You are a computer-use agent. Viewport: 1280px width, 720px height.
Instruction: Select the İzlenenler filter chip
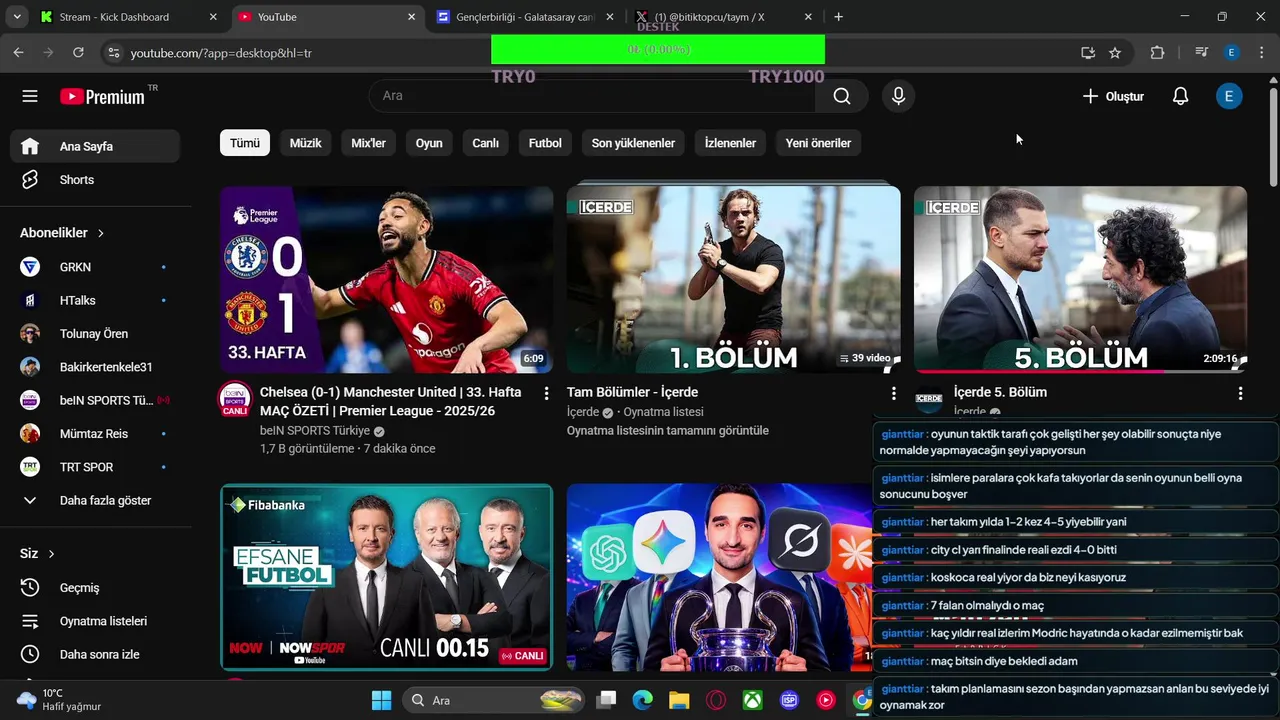730,143
